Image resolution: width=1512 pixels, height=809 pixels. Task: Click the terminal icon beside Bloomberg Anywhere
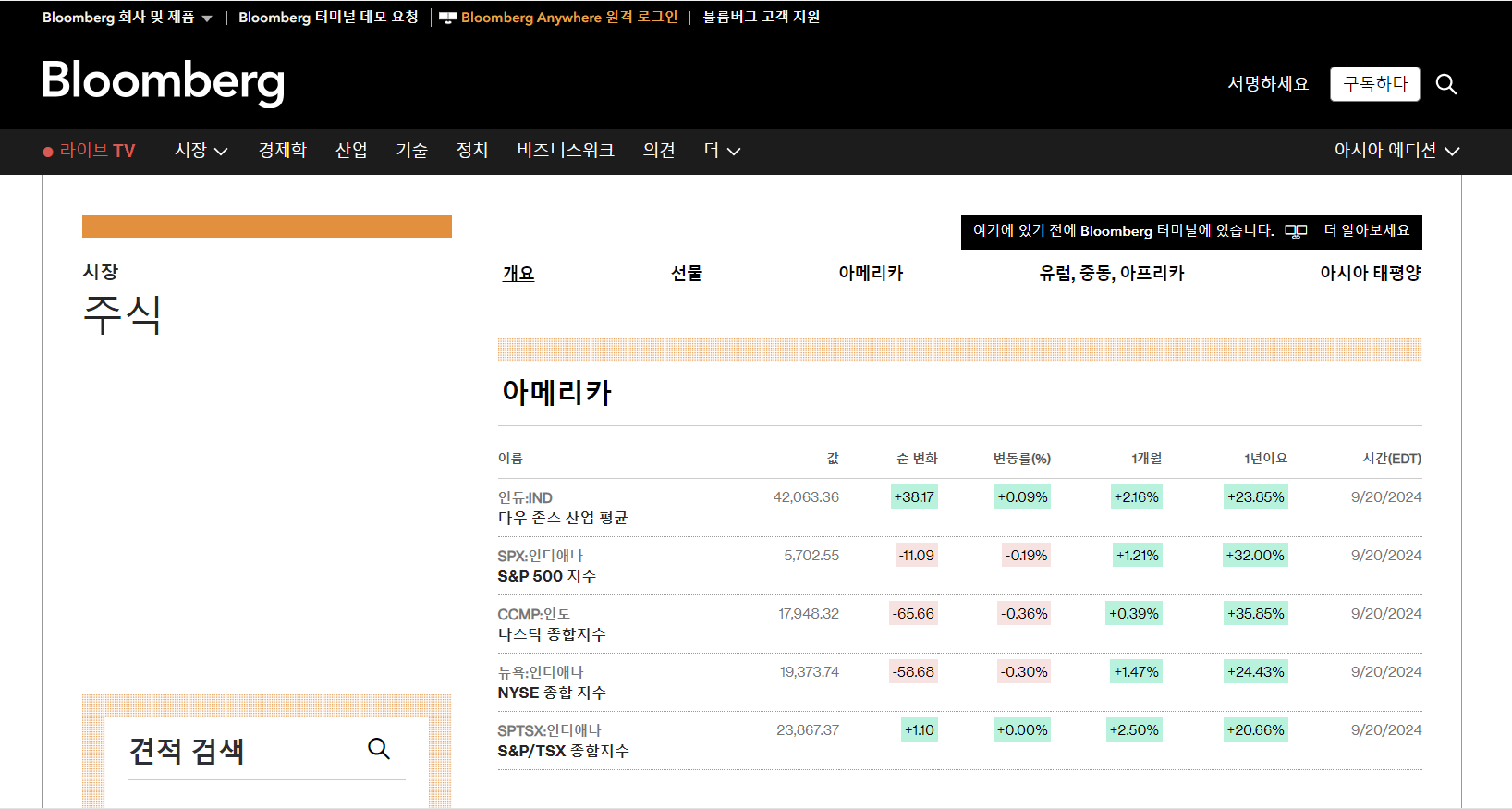click(x=448, y=18)
